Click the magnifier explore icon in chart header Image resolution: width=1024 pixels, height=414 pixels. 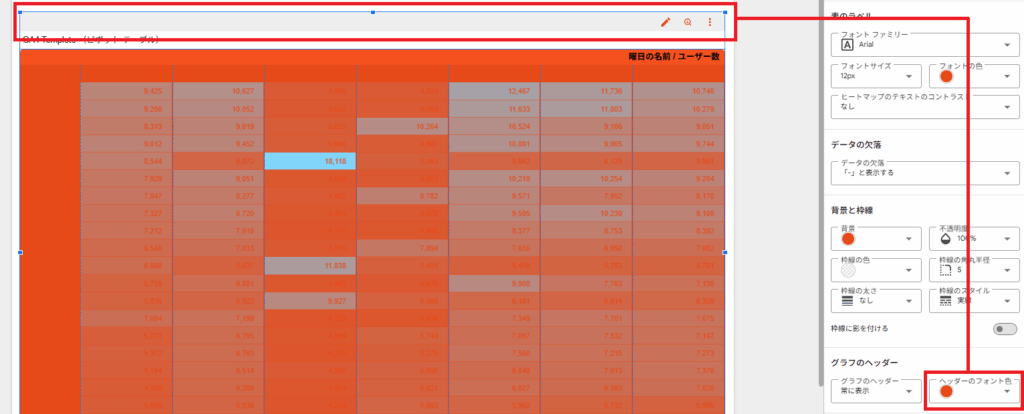click(x=688, y=22)
